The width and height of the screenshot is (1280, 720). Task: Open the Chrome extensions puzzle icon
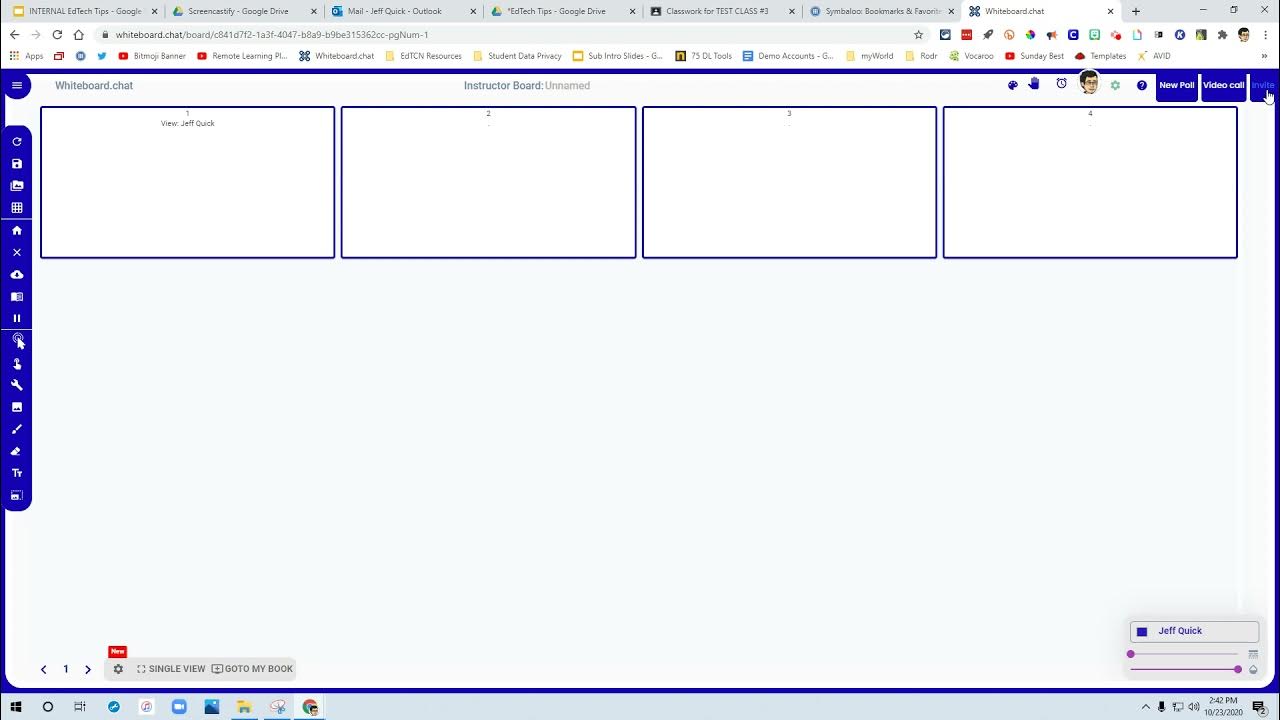[1222, 34]
